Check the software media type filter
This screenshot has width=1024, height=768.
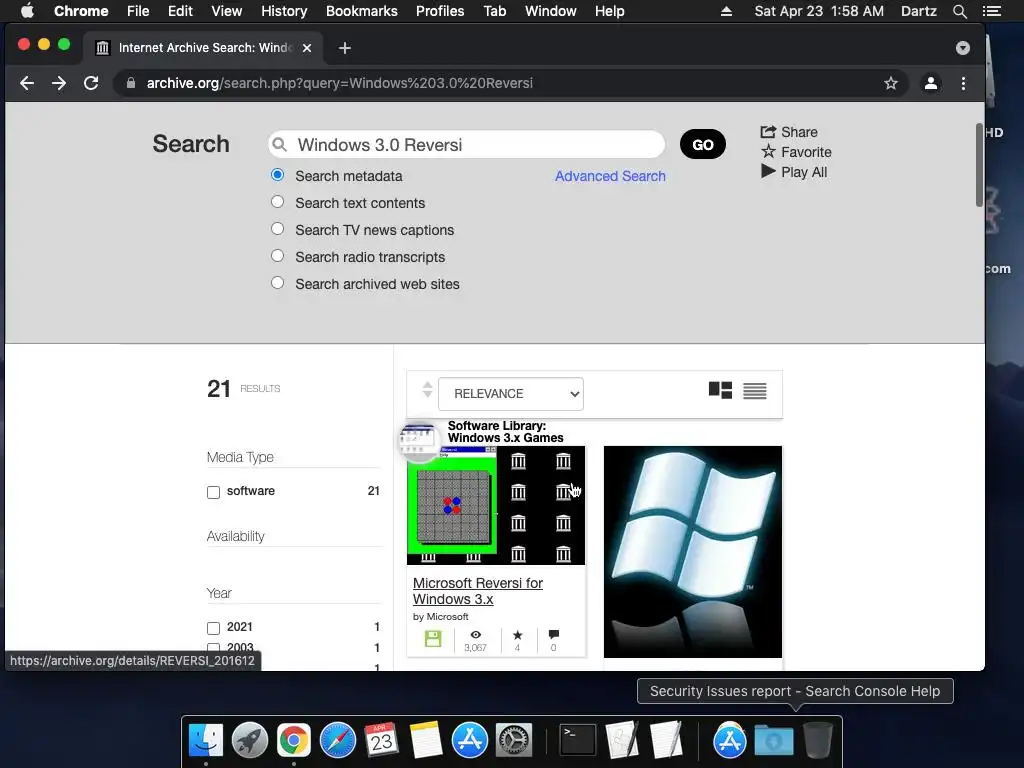[214, 492]
